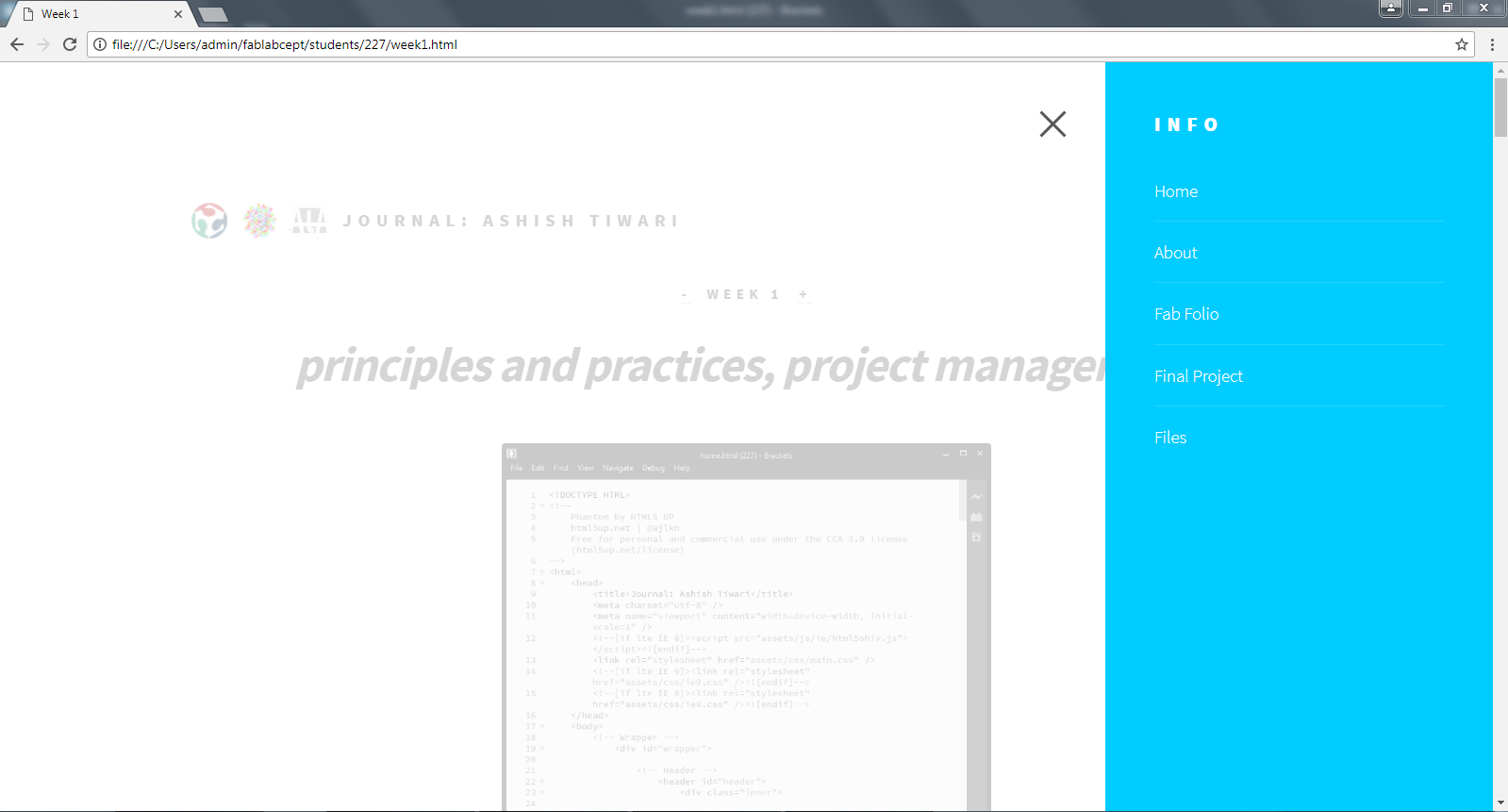The image size is (1508, 812).
Task: Click the colorful star-shaped logo
Action: click(259, 221)
